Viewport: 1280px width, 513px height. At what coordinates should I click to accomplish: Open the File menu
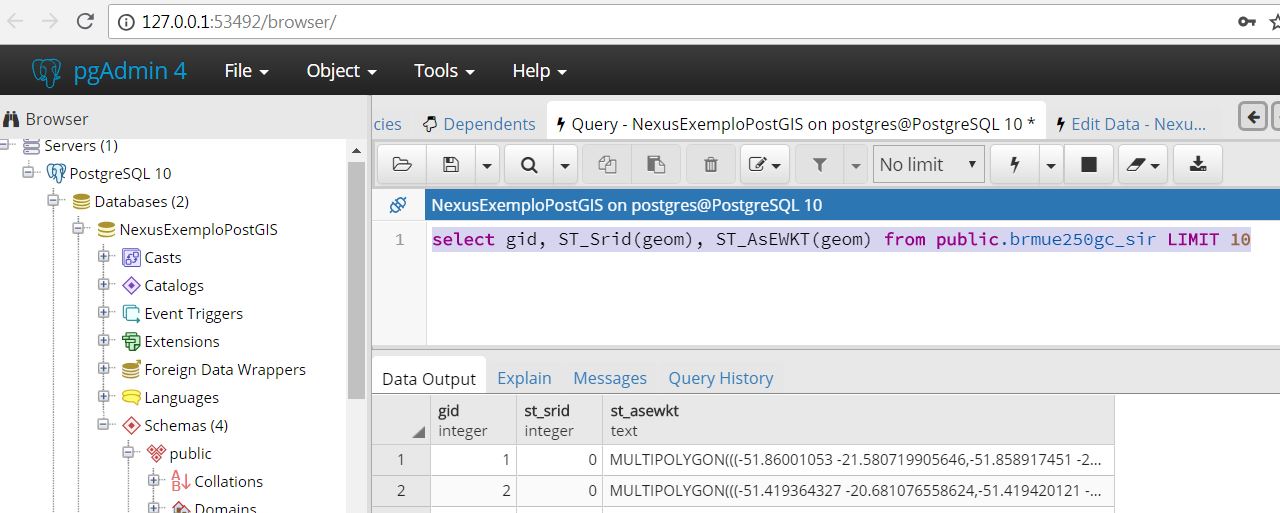(247, 71)
